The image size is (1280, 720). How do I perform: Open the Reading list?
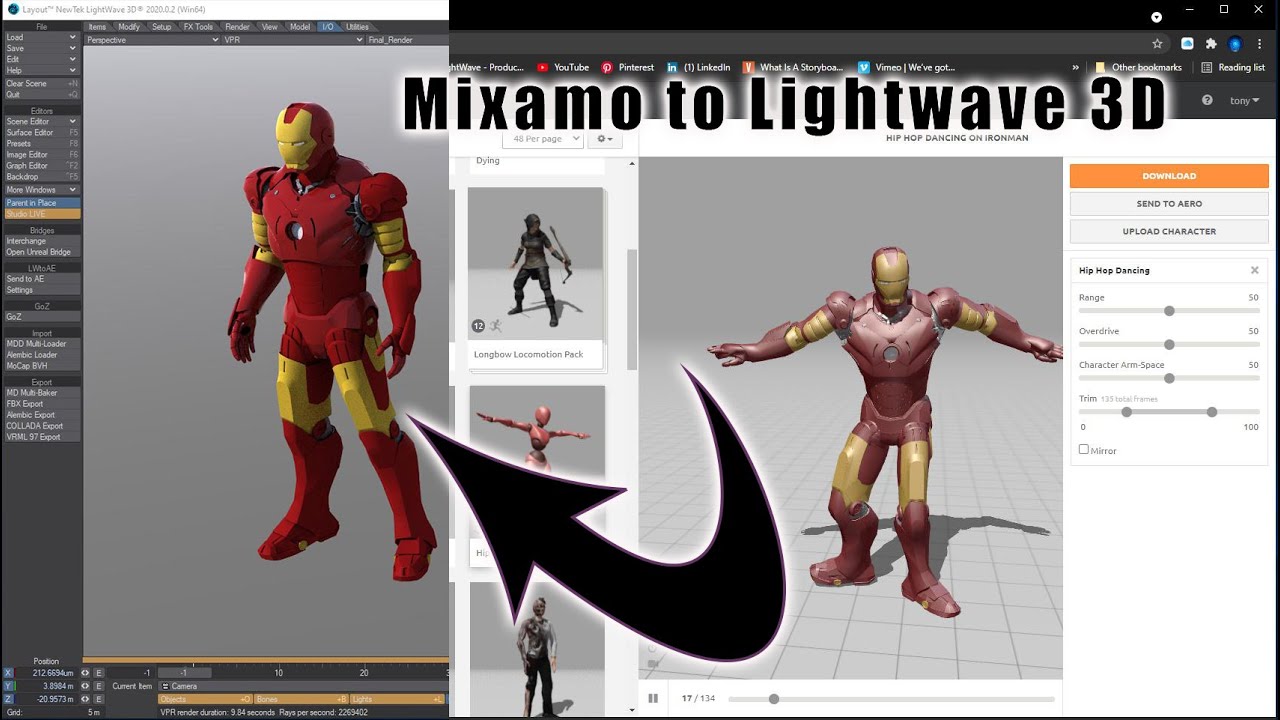pos(1233,67)
